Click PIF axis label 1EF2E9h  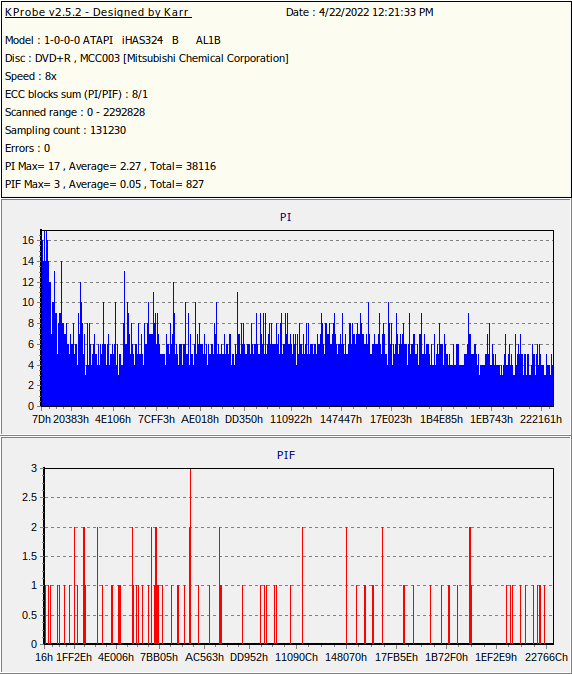click(x=496, y=657)
